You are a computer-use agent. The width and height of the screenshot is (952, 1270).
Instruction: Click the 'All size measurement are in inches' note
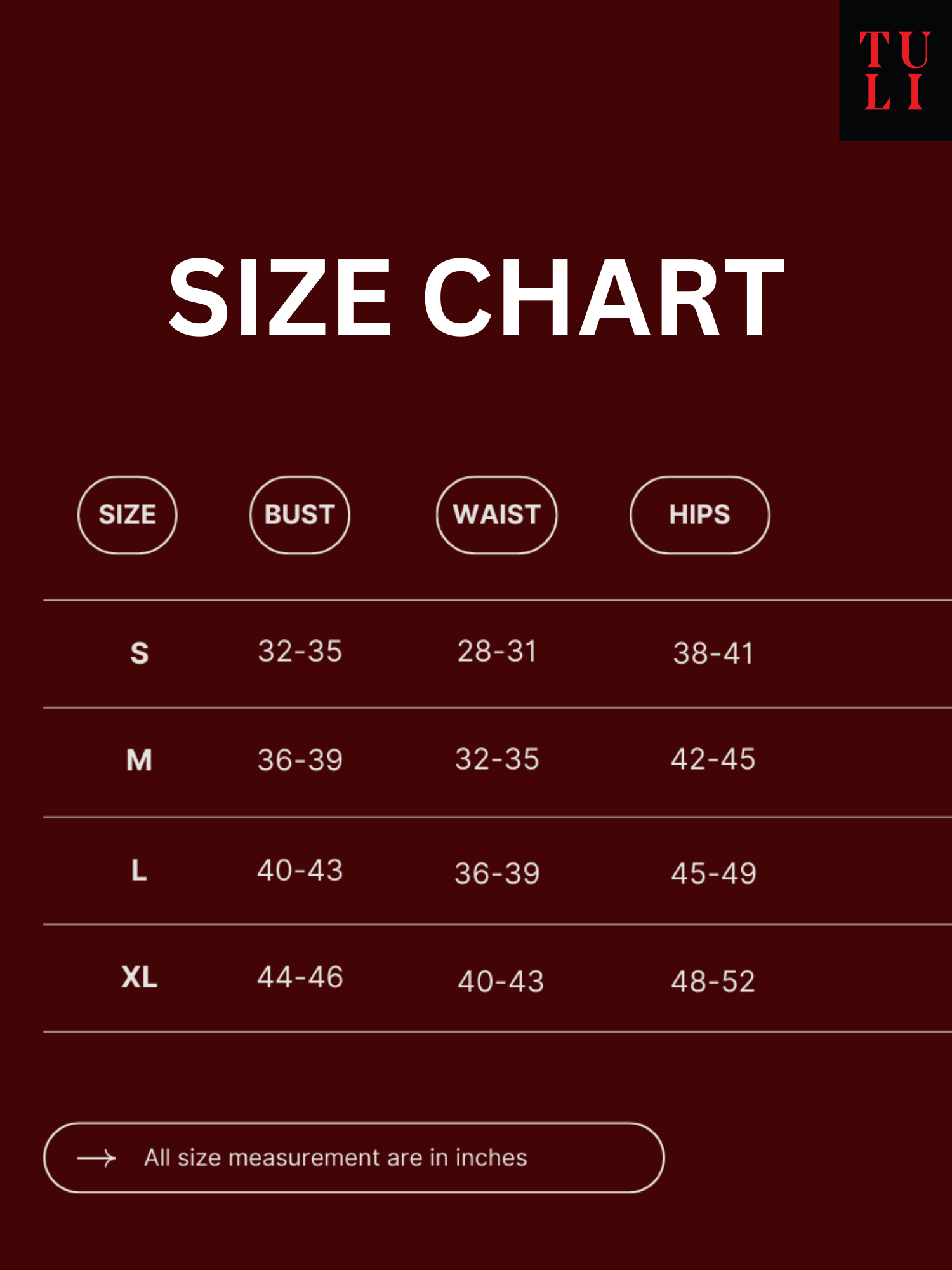tap(336, 1158)
